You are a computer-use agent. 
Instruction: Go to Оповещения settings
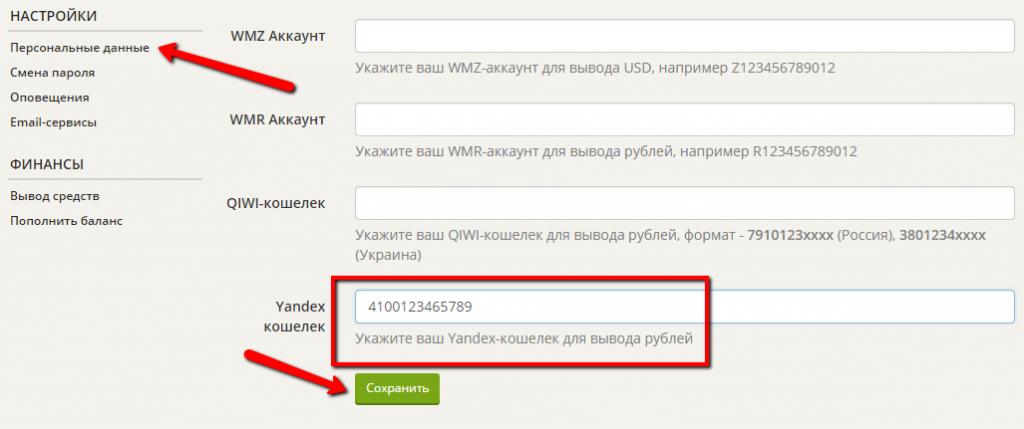click(x=50, y=97)
